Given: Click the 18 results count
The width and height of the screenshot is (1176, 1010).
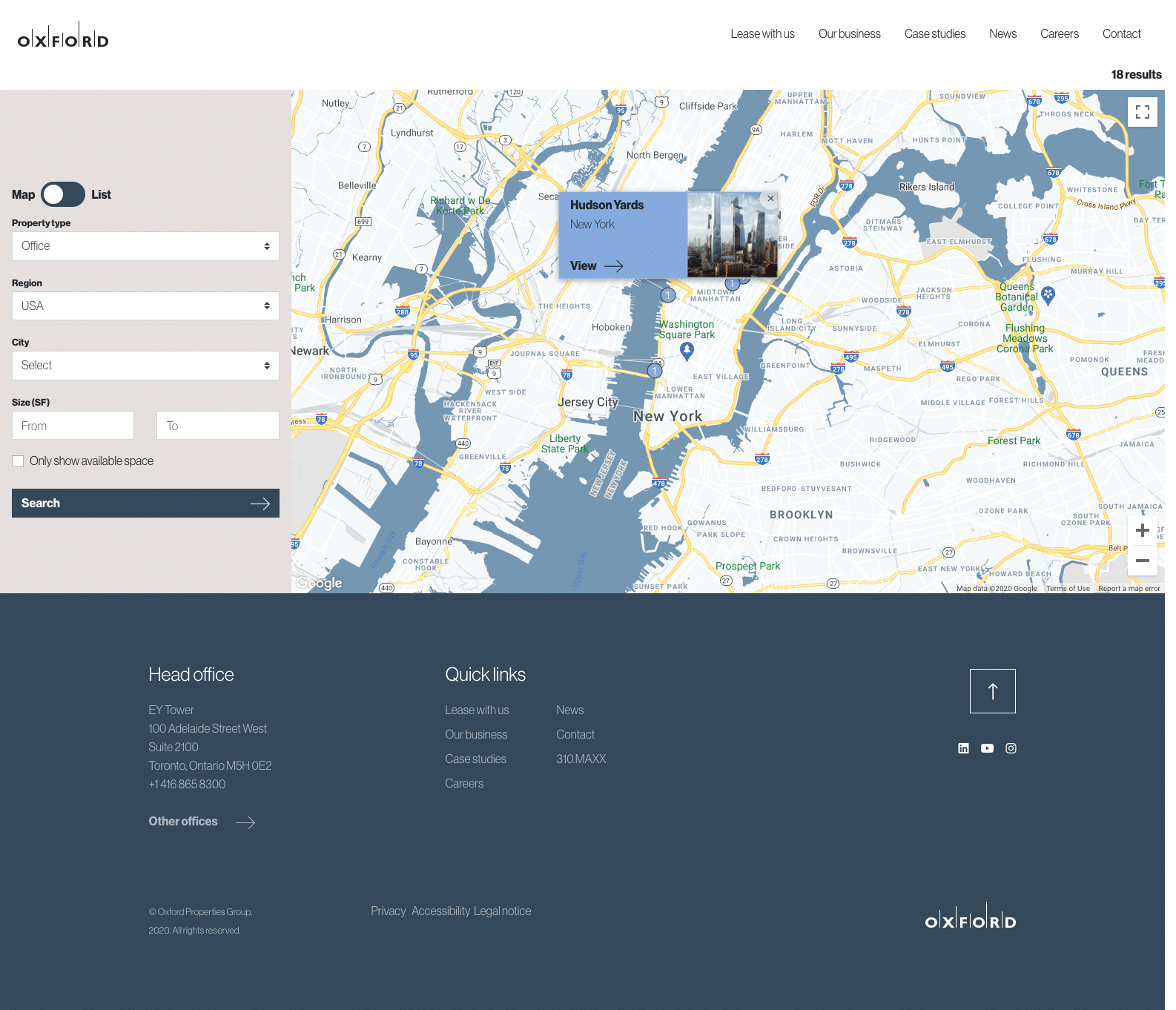Looking at the screenshot, I should (x=1136, y=74).
